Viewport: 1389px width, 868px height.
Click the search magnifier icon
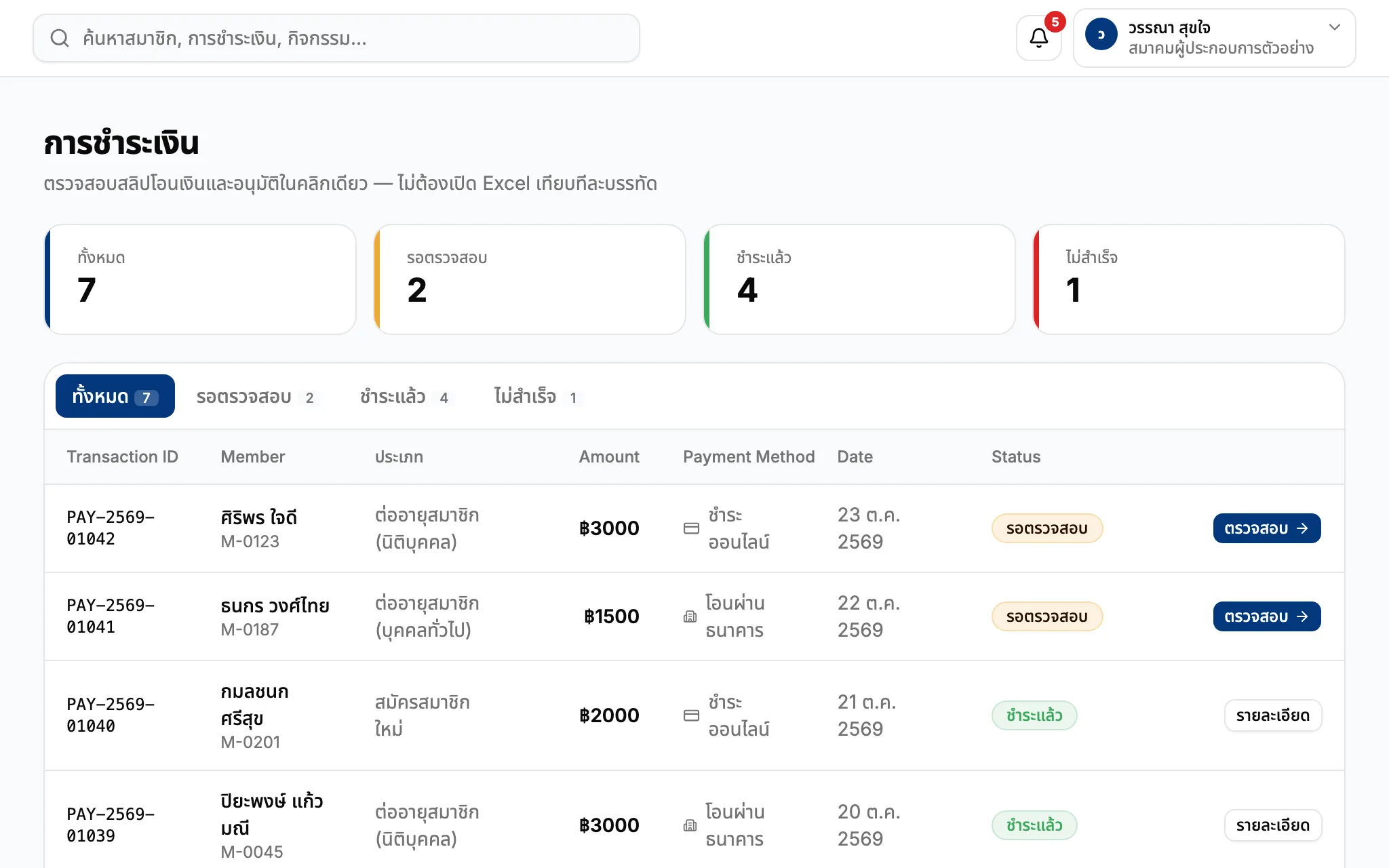60,38
